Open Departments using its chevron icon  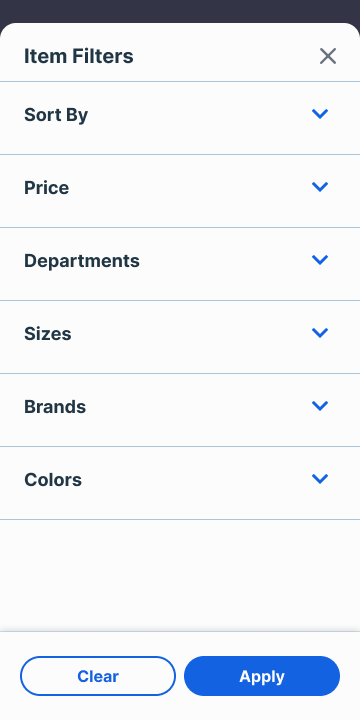320,260
